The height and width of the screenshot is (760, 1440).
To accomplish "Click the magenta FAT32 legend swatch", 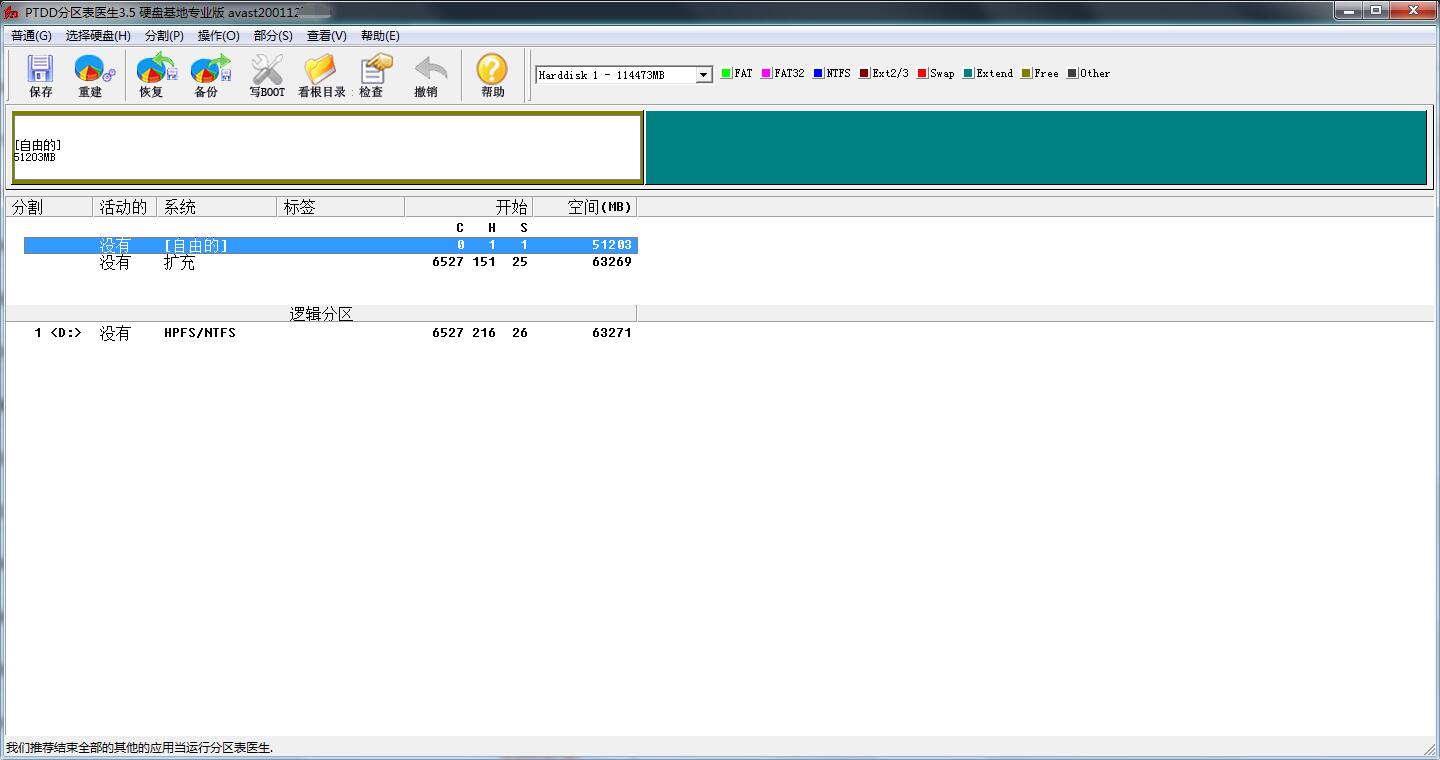I will (766, 73).
